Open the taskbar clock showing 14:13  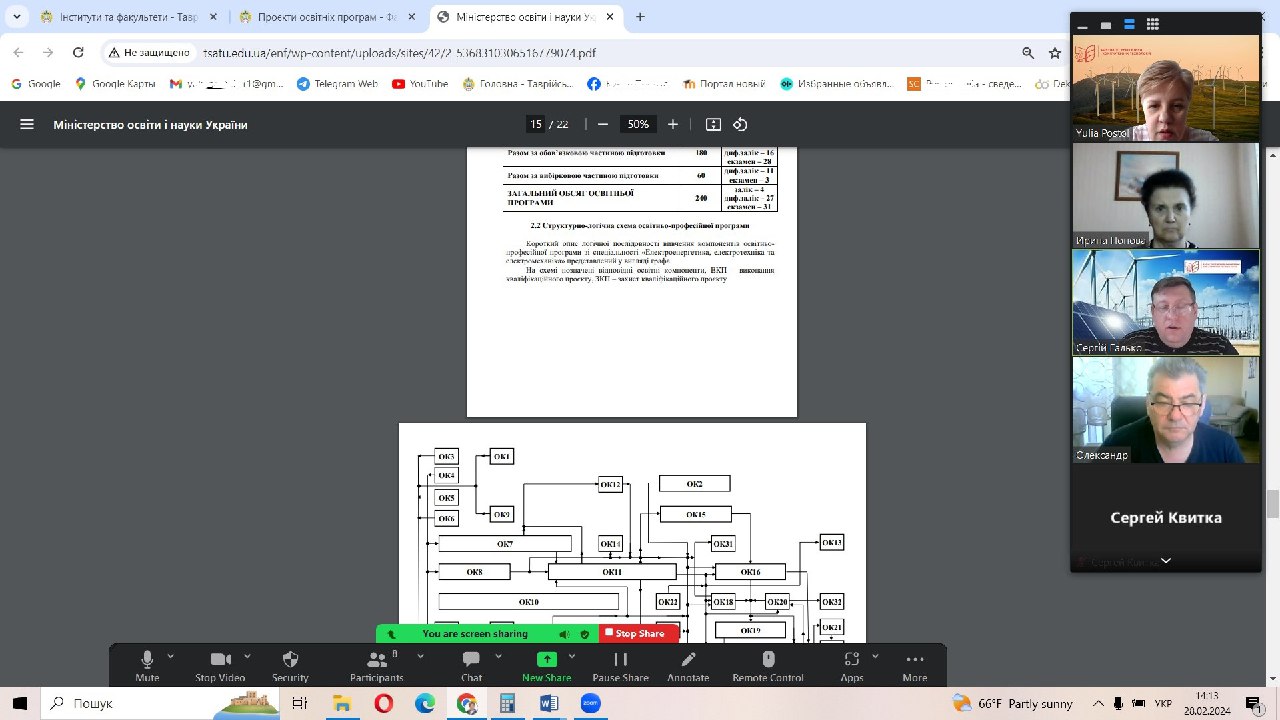point(1208,703)
